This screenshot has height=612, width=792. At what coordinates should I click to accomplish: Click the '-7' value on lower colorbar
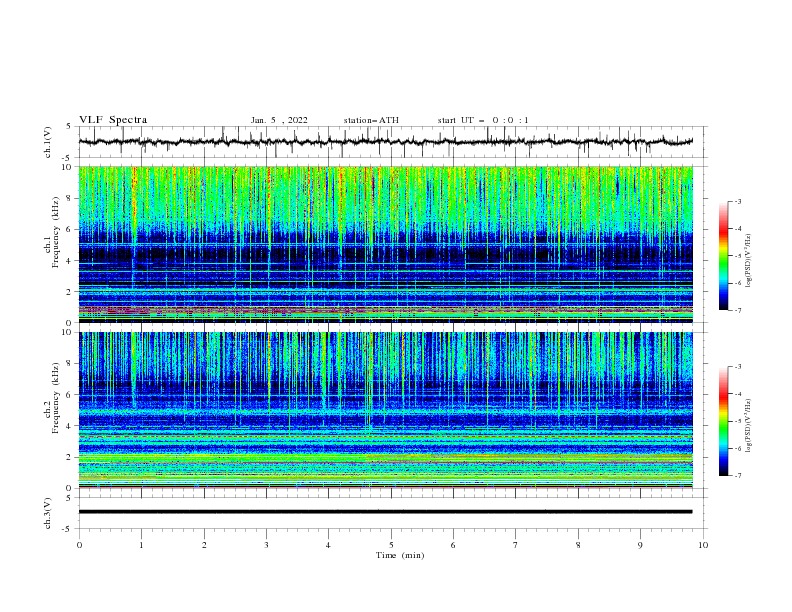coord(737,476)
